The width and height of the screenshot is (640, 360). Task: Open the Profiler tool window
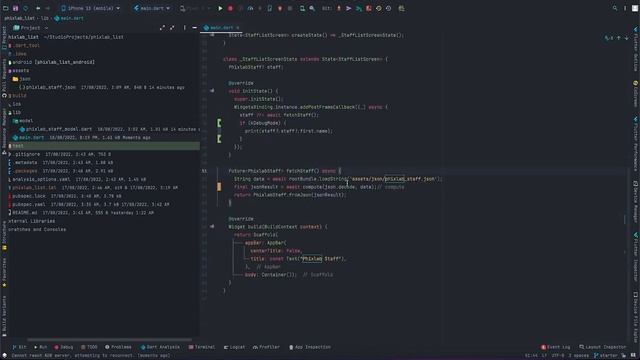pos(266,347)
